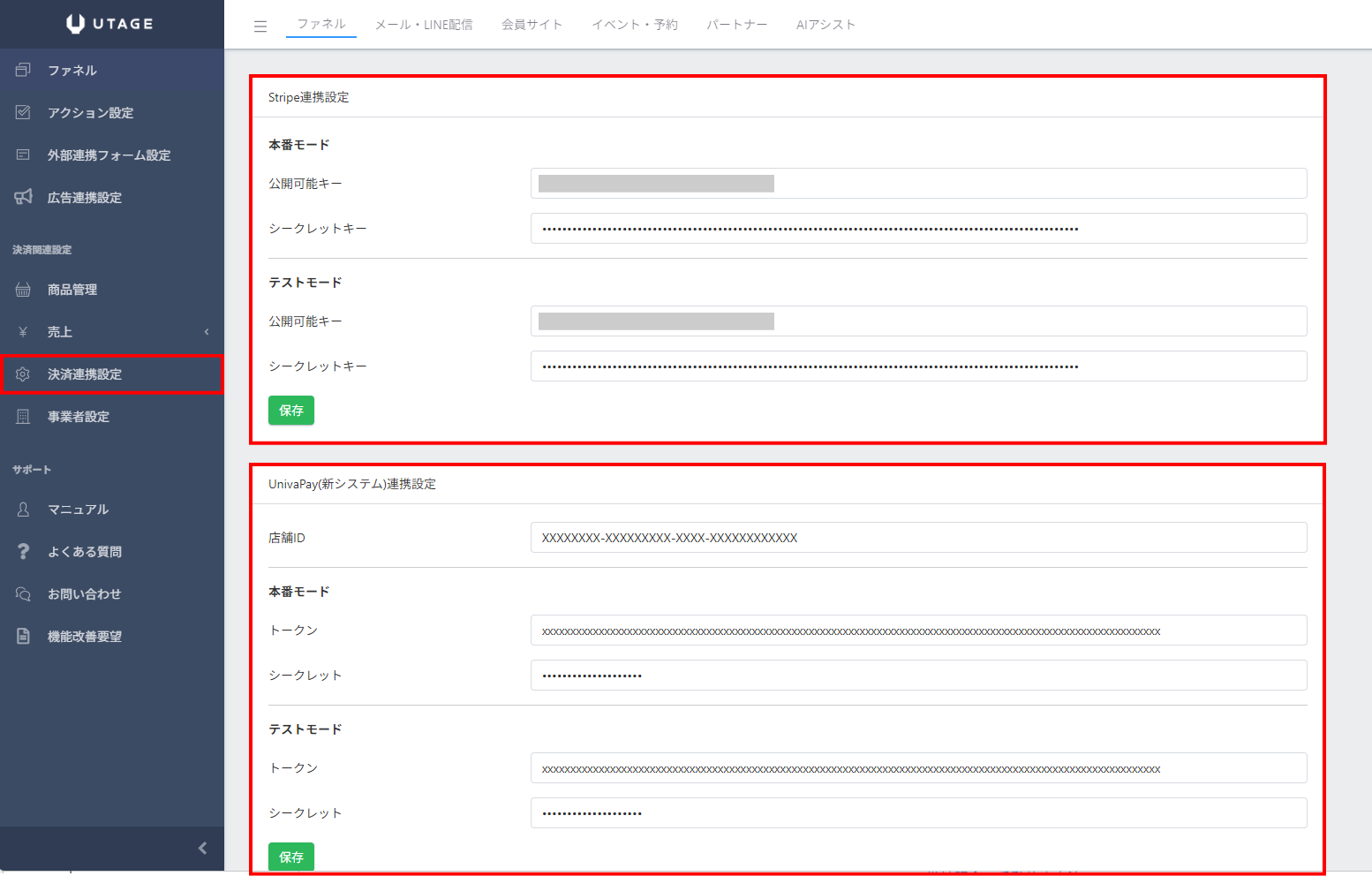The width and height of the screenshot is (1372, 876).
Task: Open the 会員サイト tab
Action: [x=531, y=25]
